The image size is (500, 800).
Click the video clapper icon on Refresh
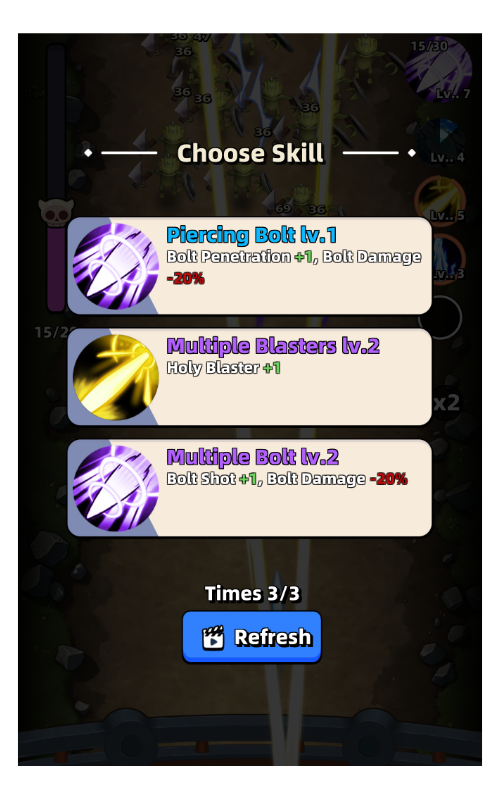click(213, 638)
